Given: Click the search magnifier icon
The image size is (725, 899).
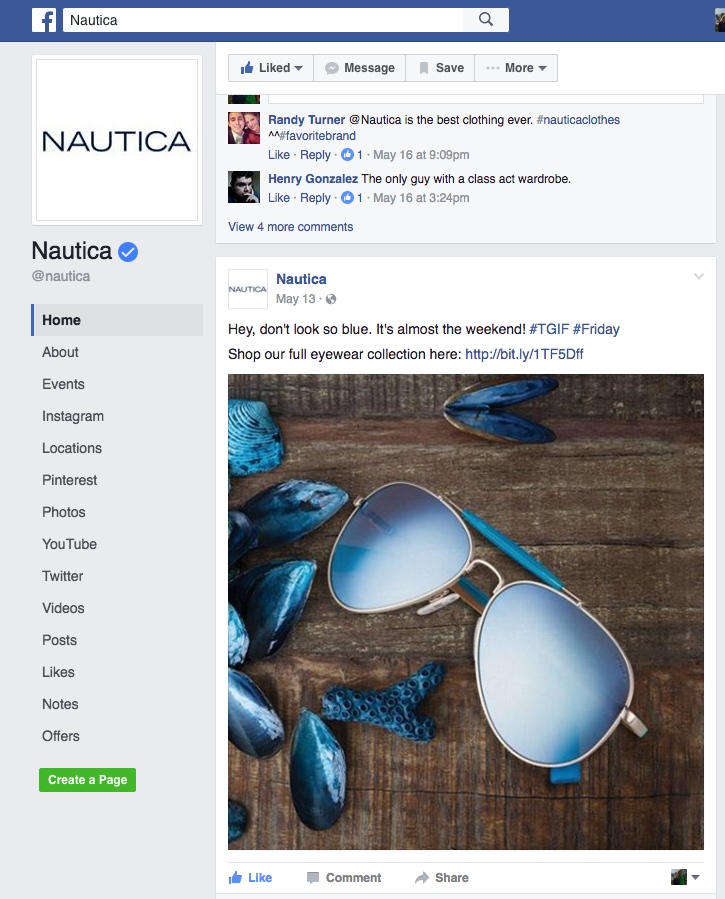Looking at the screenshot, I should point(485,19).
